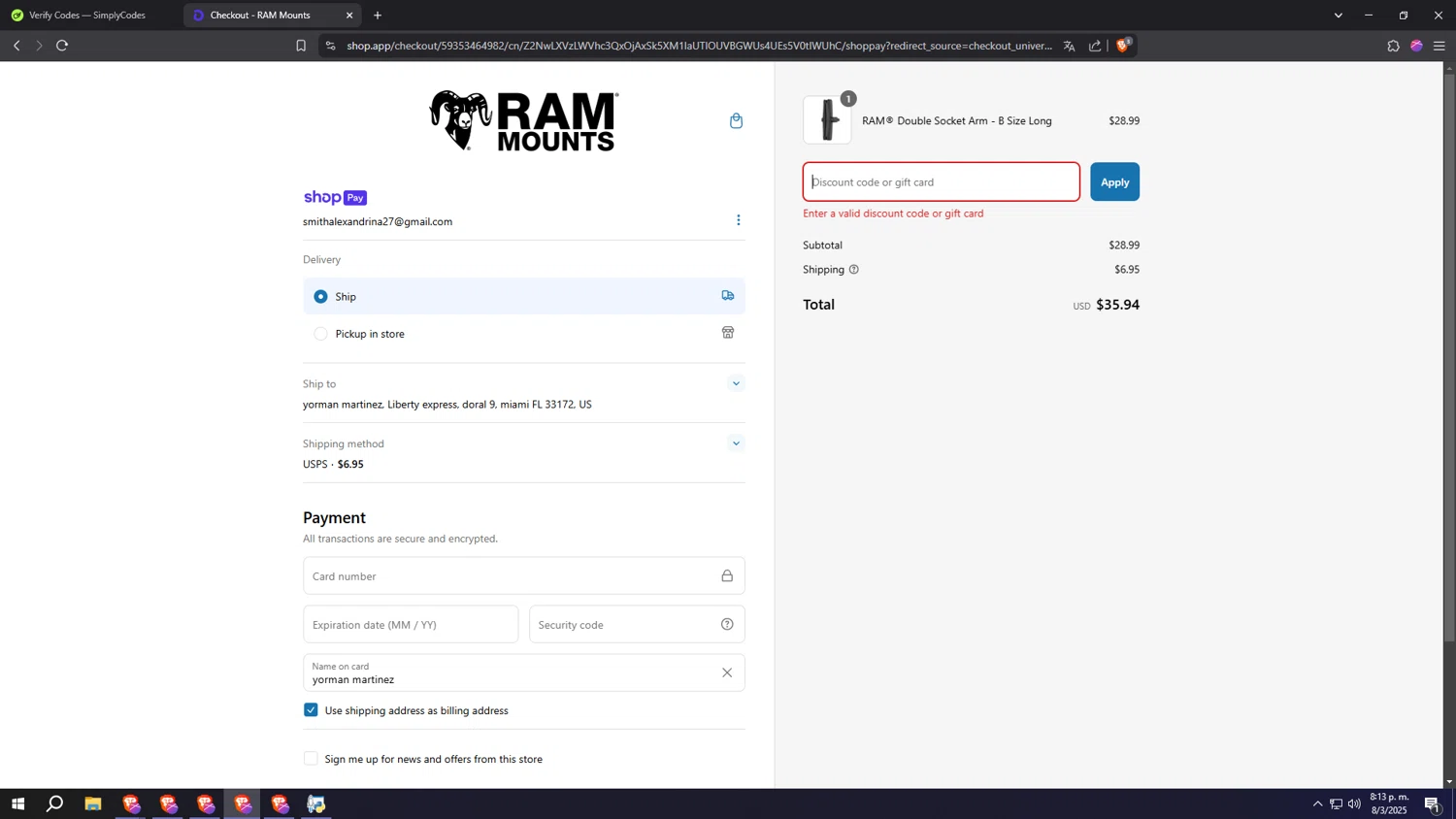Click the lock icon in Card number field

[x=726, y=575]
